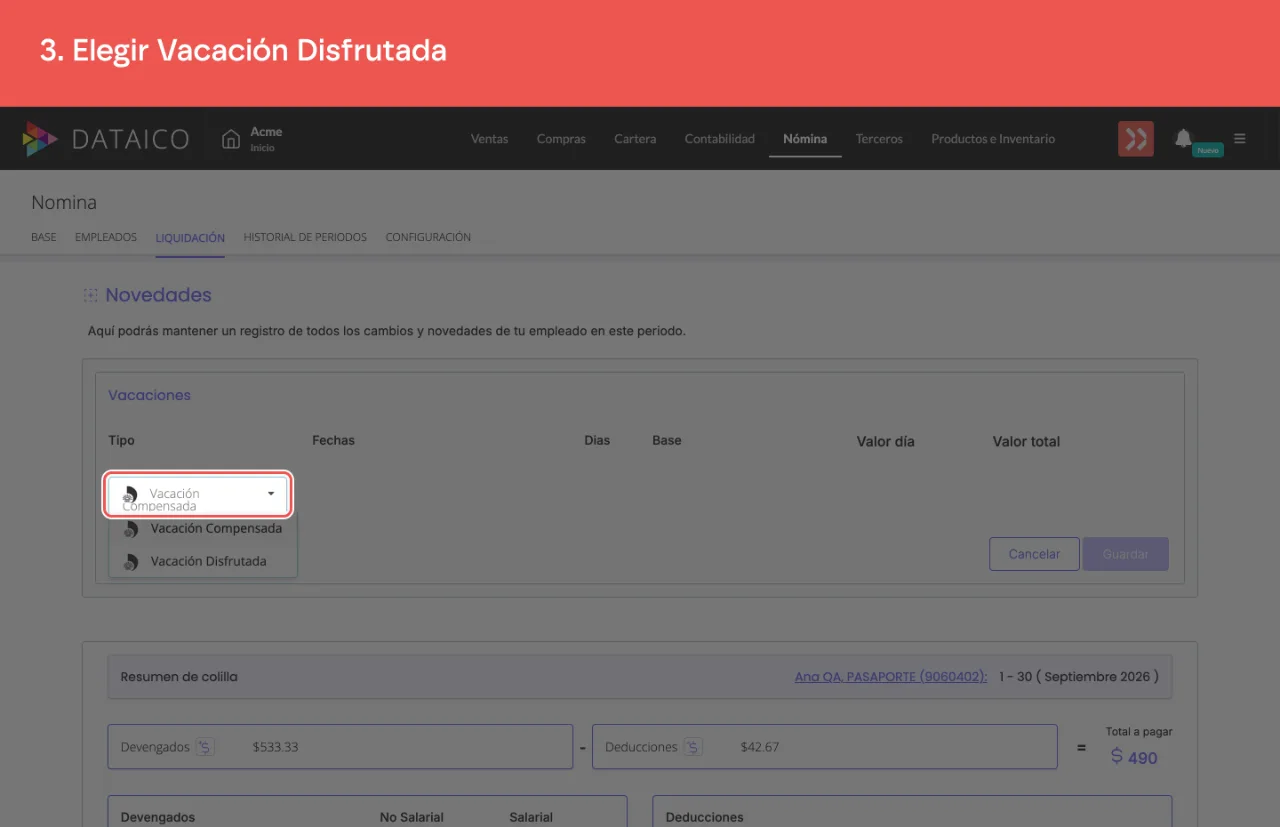The height and width of the screenshot is (827, 1280).
Task: Click the Vacaciones section title
Action: click(149, 395)
